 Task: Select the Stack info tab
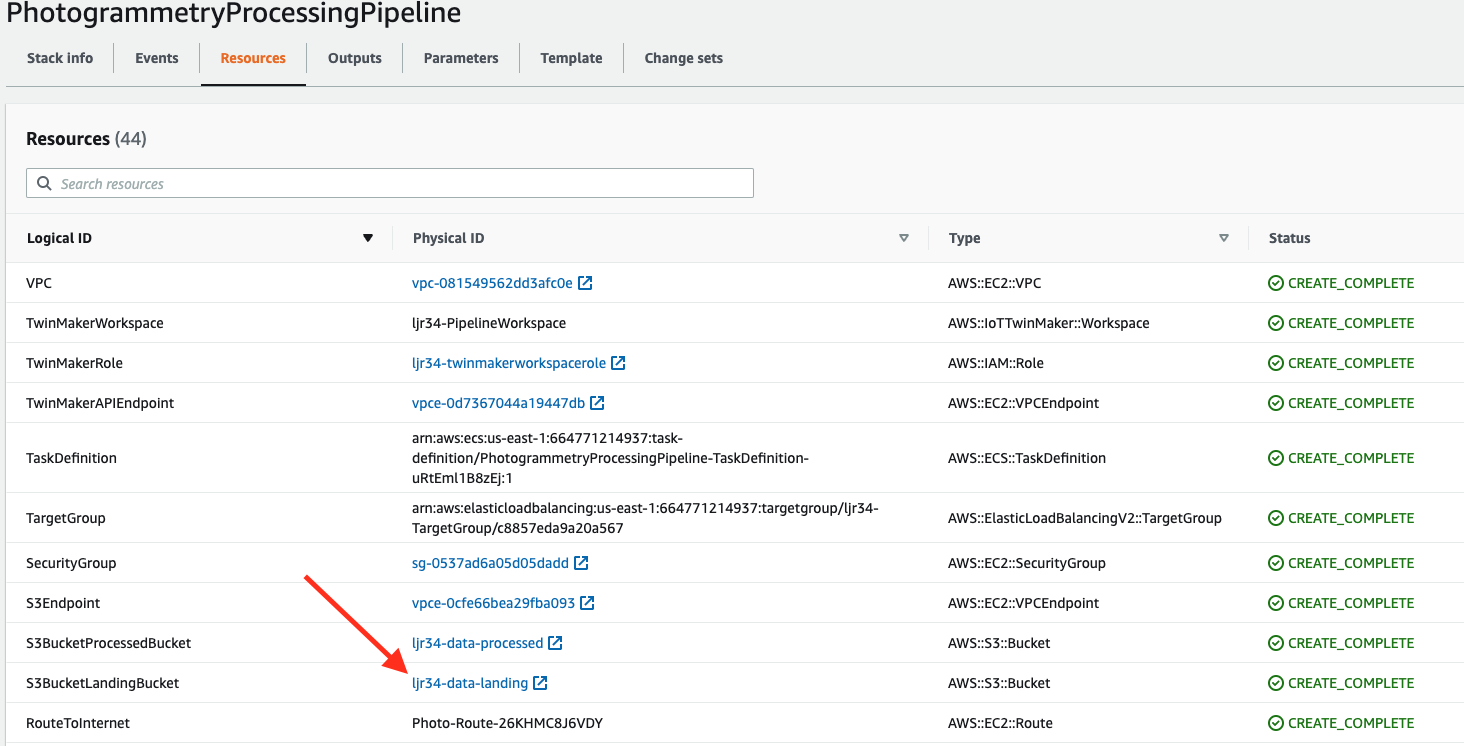60,58
